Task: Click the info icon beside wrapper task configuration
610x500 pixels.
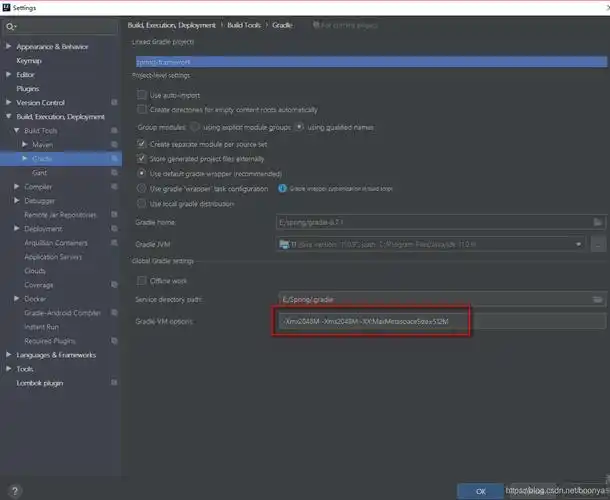Action: [285, 188]
